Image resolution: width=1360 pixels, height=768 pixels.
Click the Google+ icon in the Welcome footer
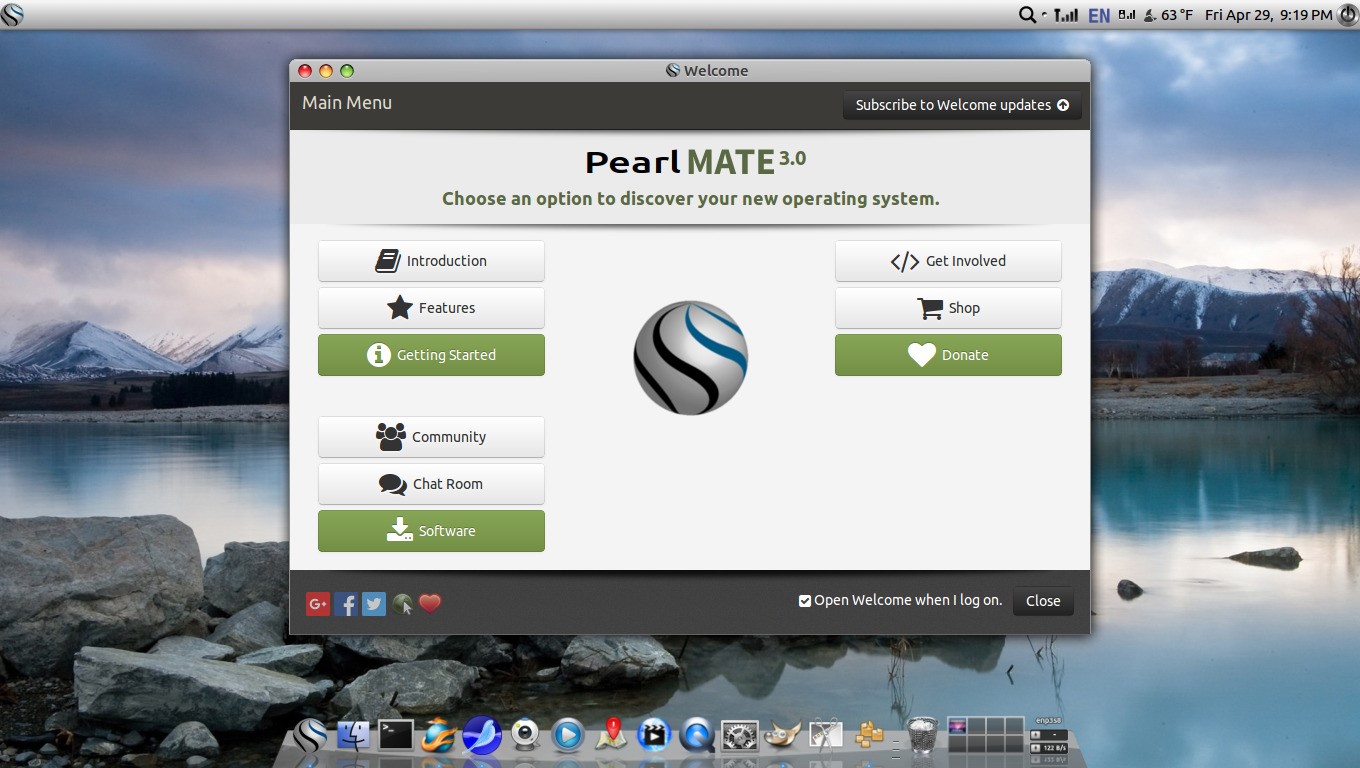(317, 603)
